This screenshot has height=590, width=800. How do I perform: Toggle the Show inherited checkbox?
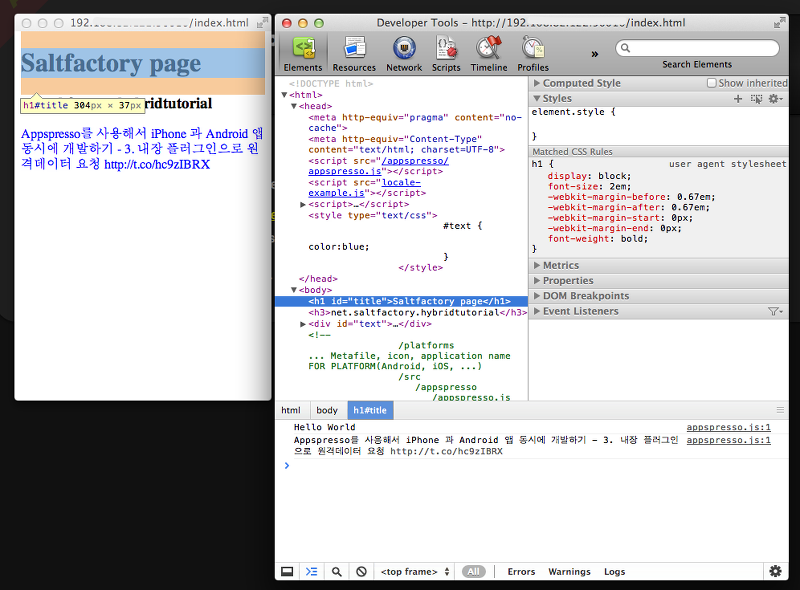tap(711, 83)
